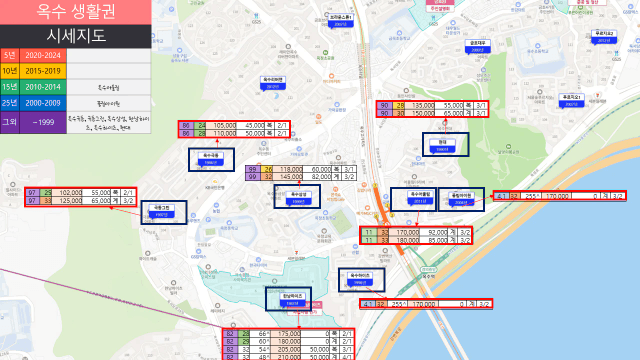Select the 극동그린 map marker

click(162, 211)
